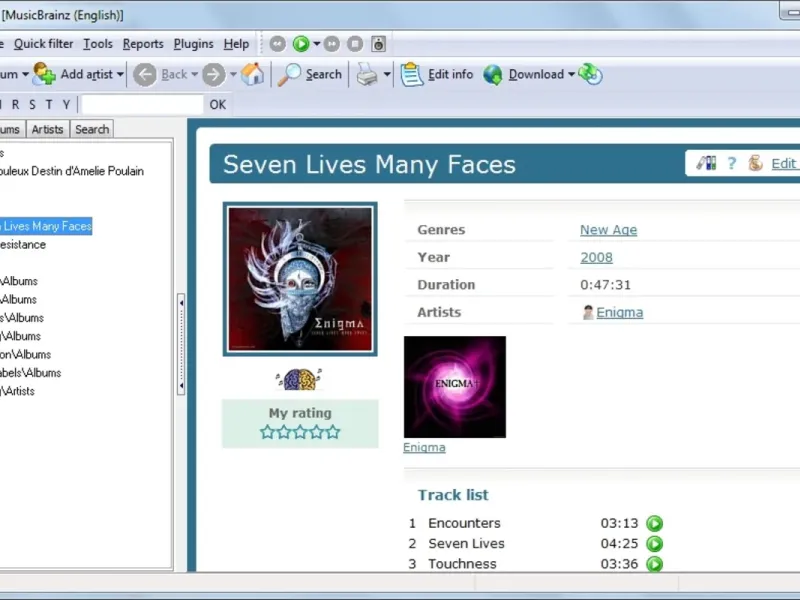Click the Edit info toolbar button
The image size is (800, 600).
[437, 74]
